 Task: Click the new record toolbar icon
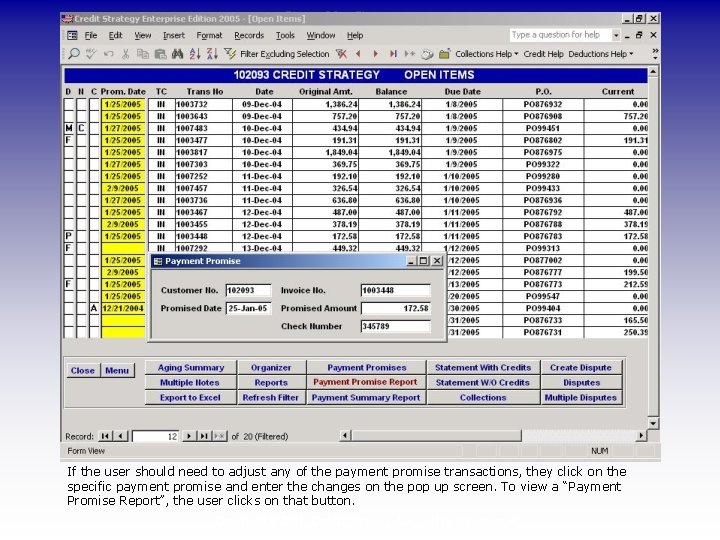pos(410,54)
